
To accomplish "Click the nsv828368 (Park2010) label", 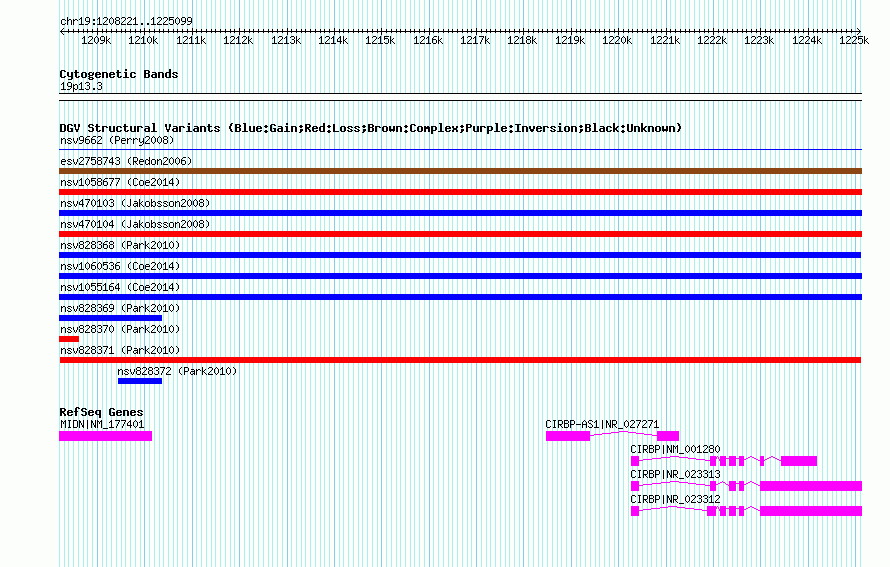I will [x=120, y=245].
